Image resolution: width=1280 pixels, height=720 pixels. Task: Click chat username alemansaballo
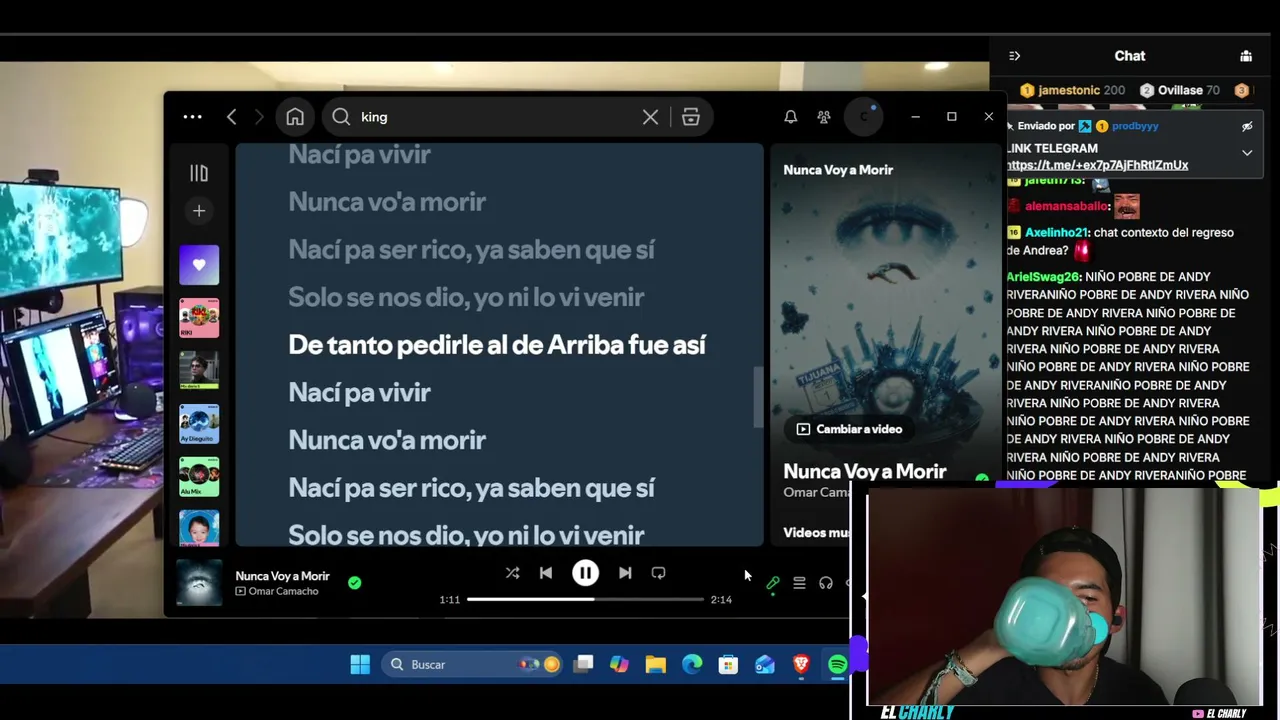1066,206
